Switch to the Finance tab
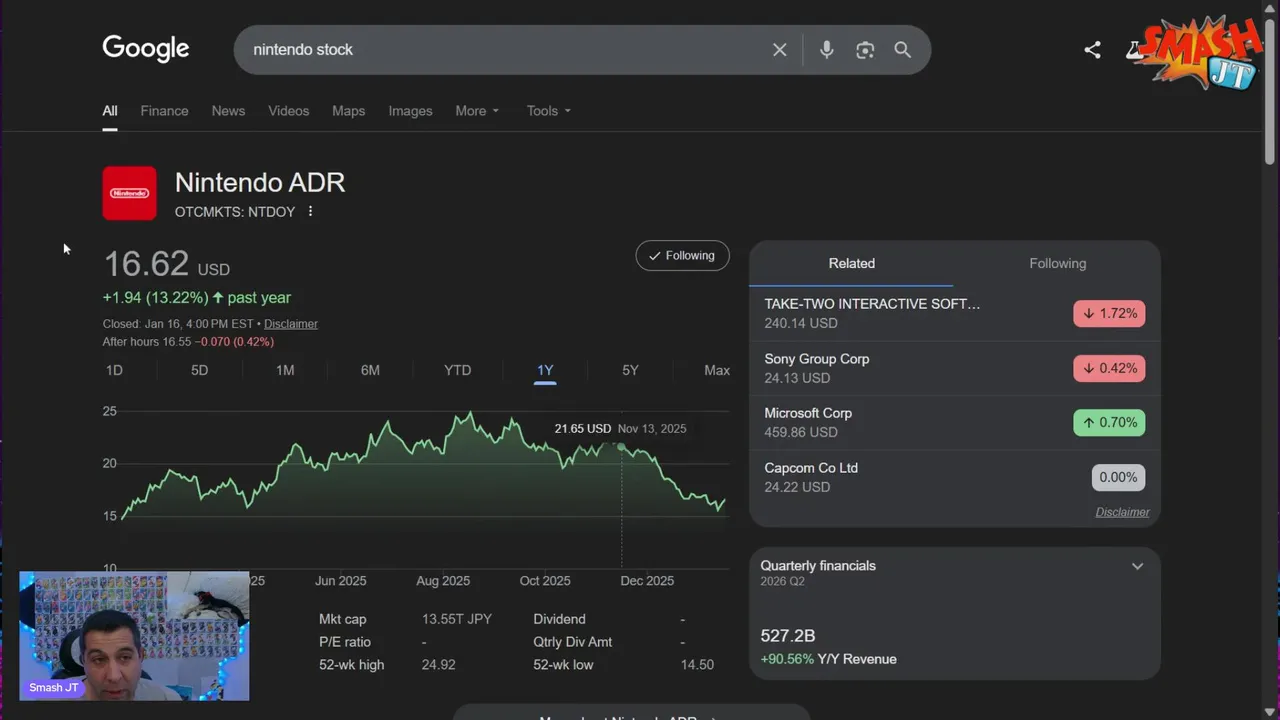 coord(164,111)
